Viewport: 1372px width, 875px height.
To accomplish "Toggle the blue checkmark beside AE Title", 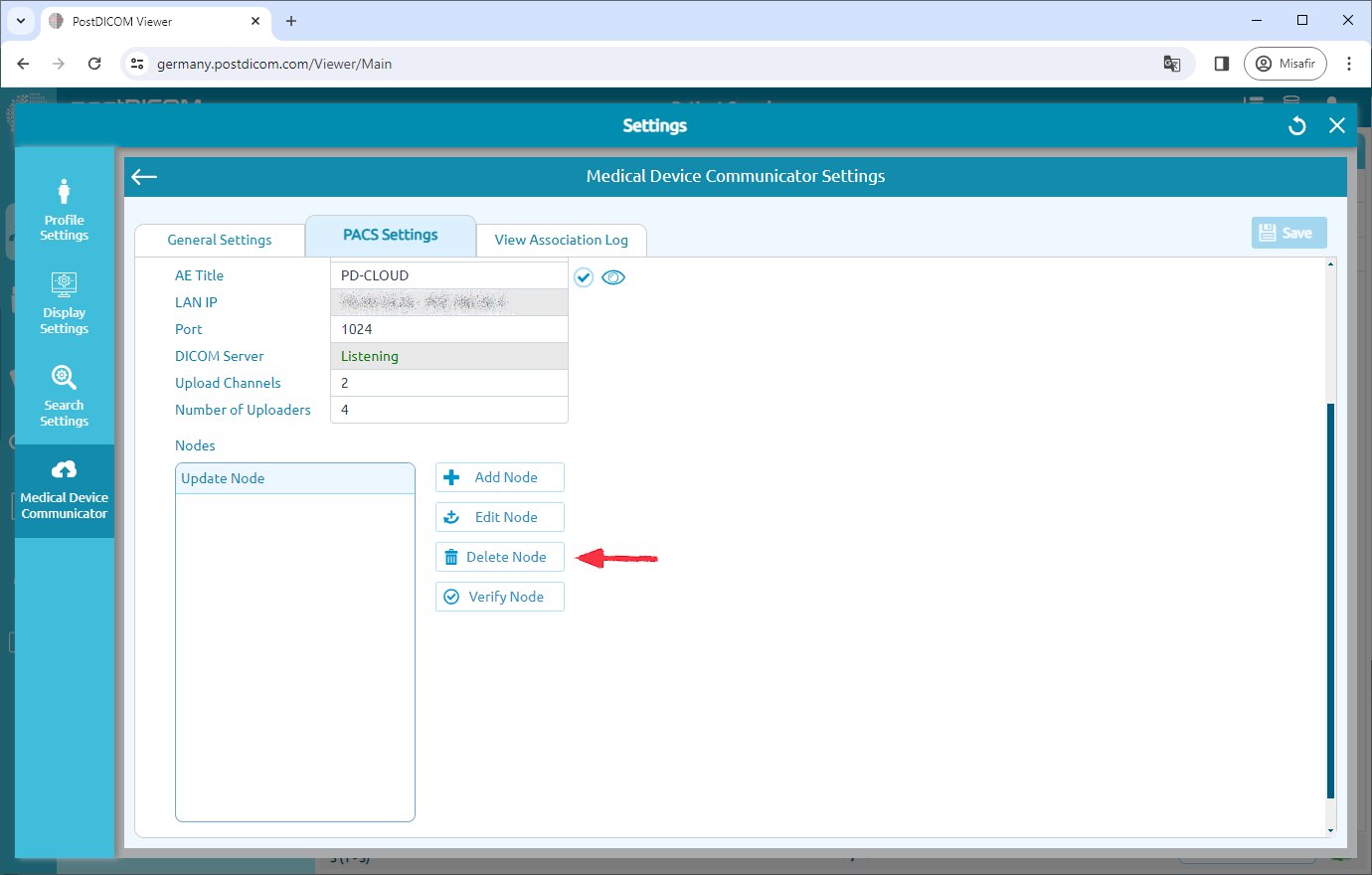I will [x=583, y=277].
